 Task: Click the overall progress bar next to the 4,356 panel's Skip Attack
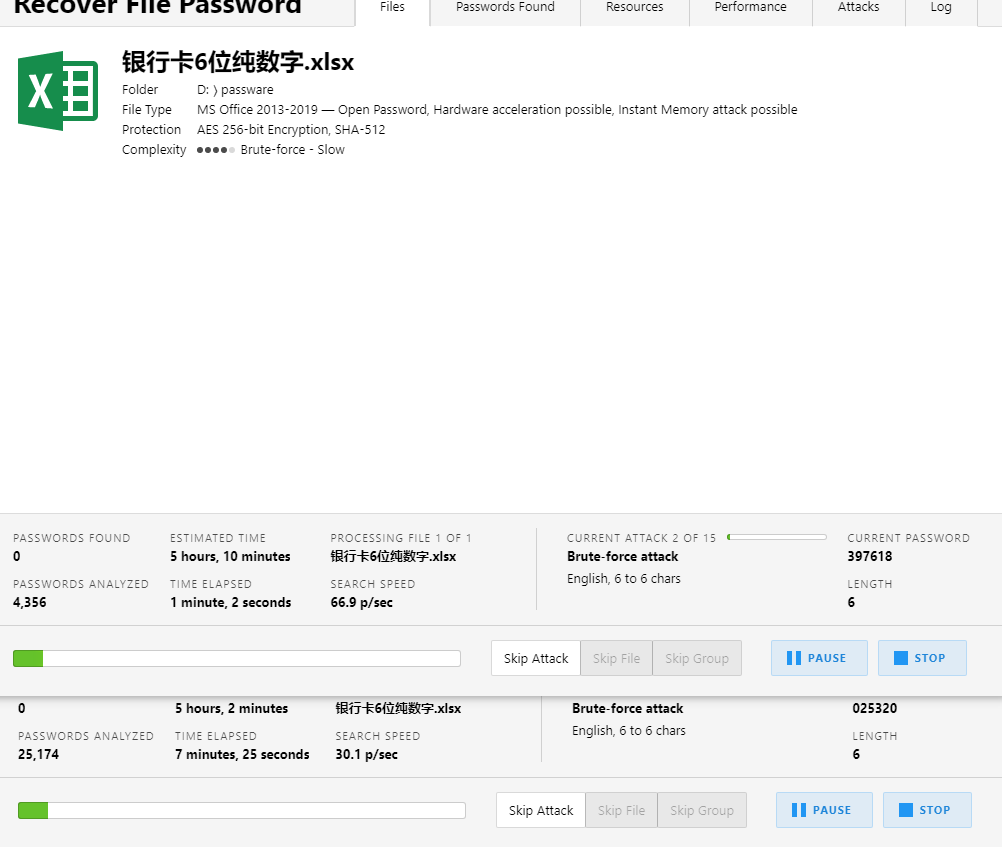[x=236, y=658]
